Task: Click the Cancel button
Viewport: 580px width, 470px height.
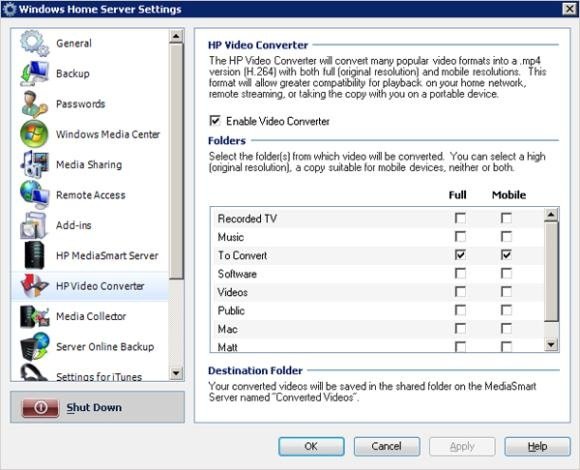Action: [387, 446]
